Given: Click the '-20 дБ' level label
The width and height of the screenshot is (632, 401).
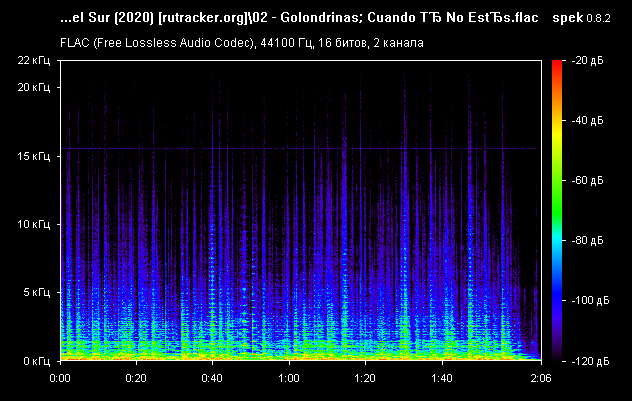Looking at the screenshot, I should pos(587,60).
